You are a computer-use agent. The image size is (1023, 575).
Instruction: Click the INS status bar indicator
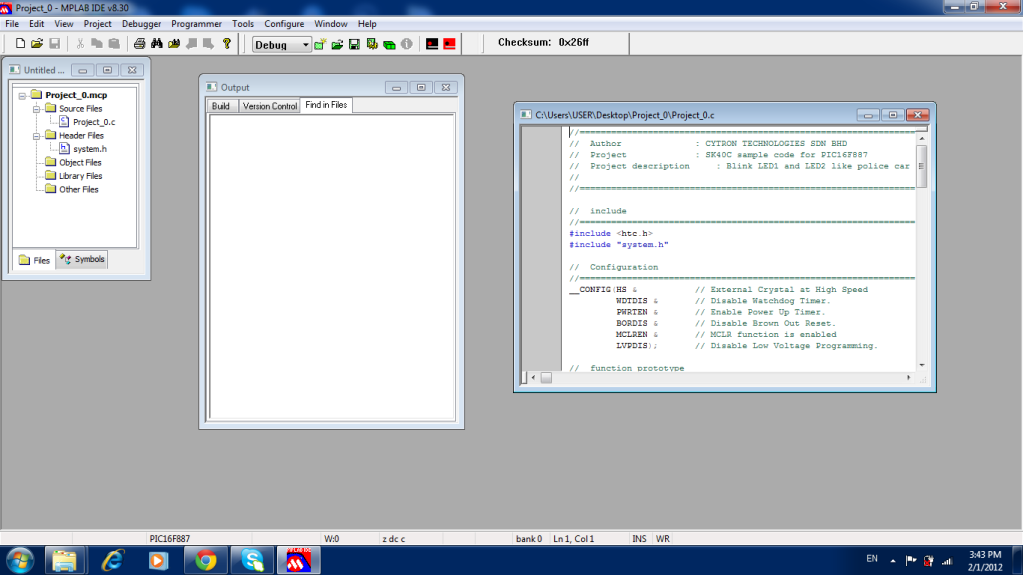[x=639, y=539]
